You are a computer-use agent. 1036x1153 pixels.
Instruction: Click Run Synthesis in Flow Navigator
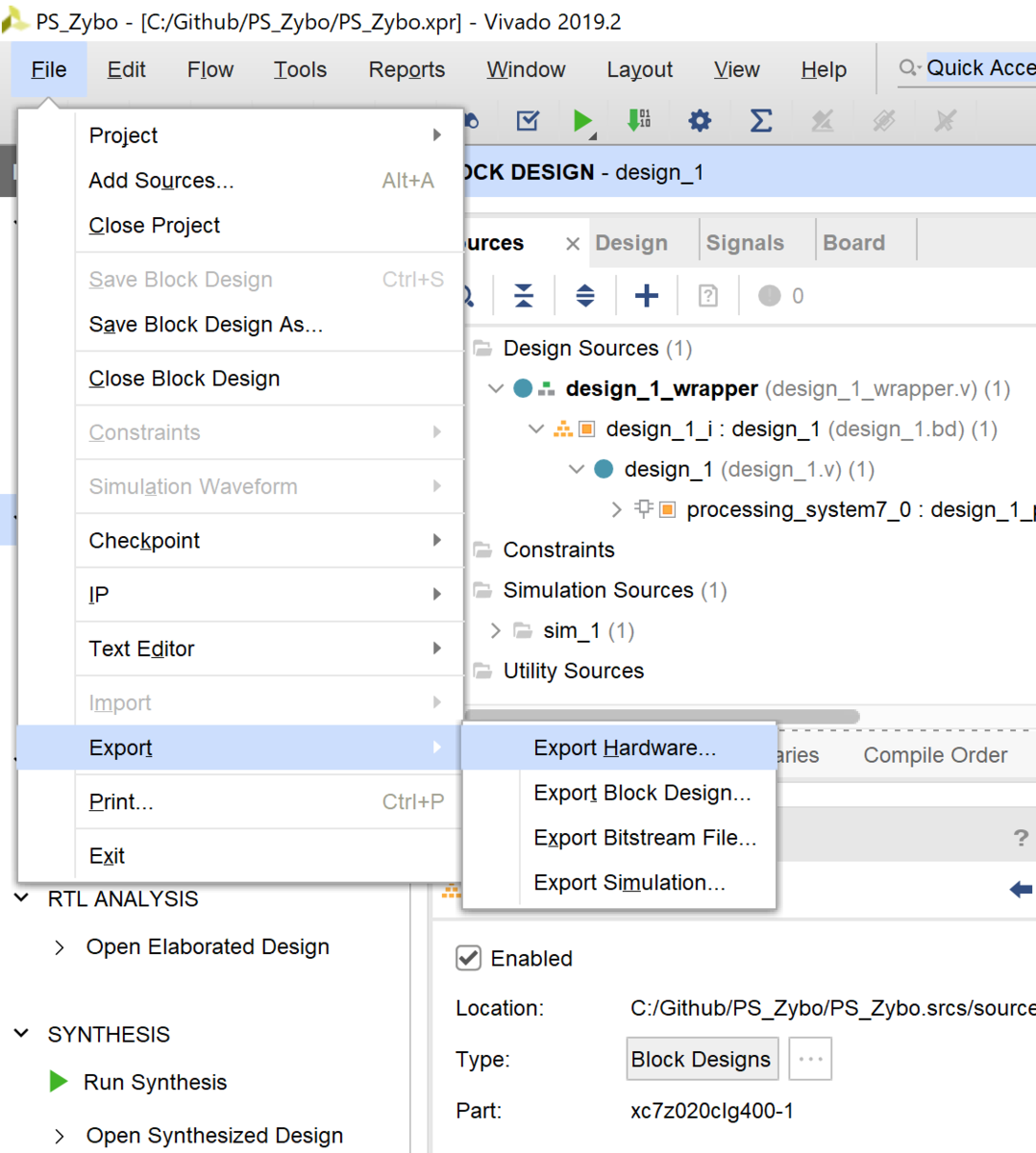(x=155, y=1082)
